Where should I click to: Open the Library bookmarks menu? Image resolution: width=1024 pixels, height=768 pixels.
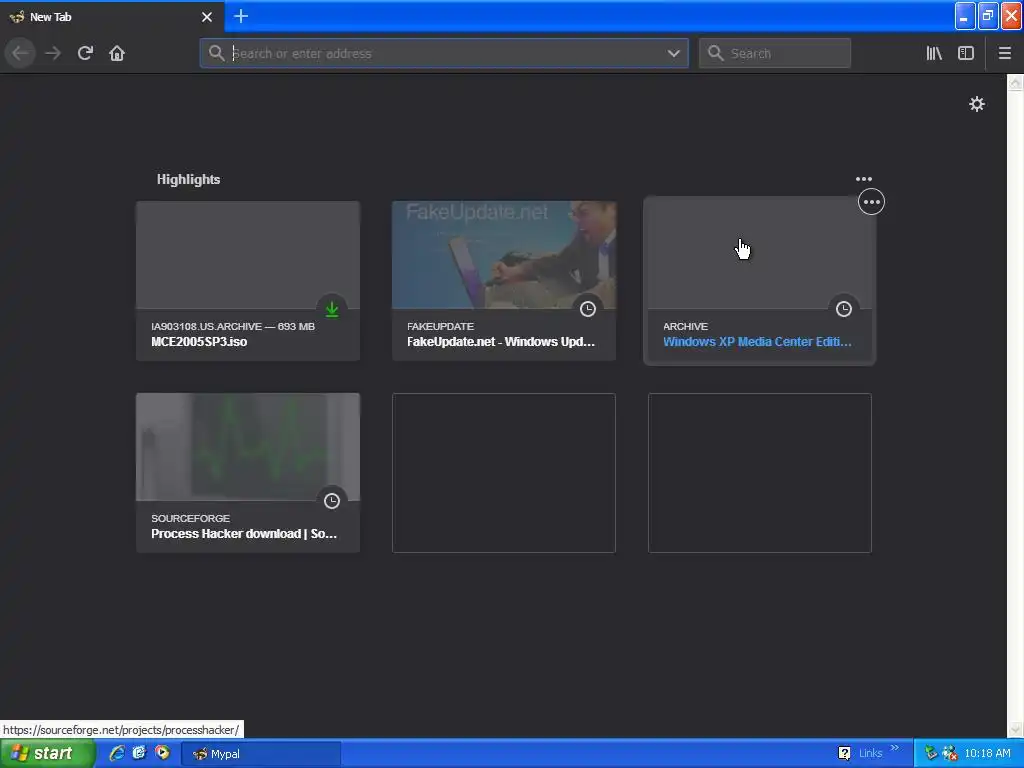[x=934, y=54]
